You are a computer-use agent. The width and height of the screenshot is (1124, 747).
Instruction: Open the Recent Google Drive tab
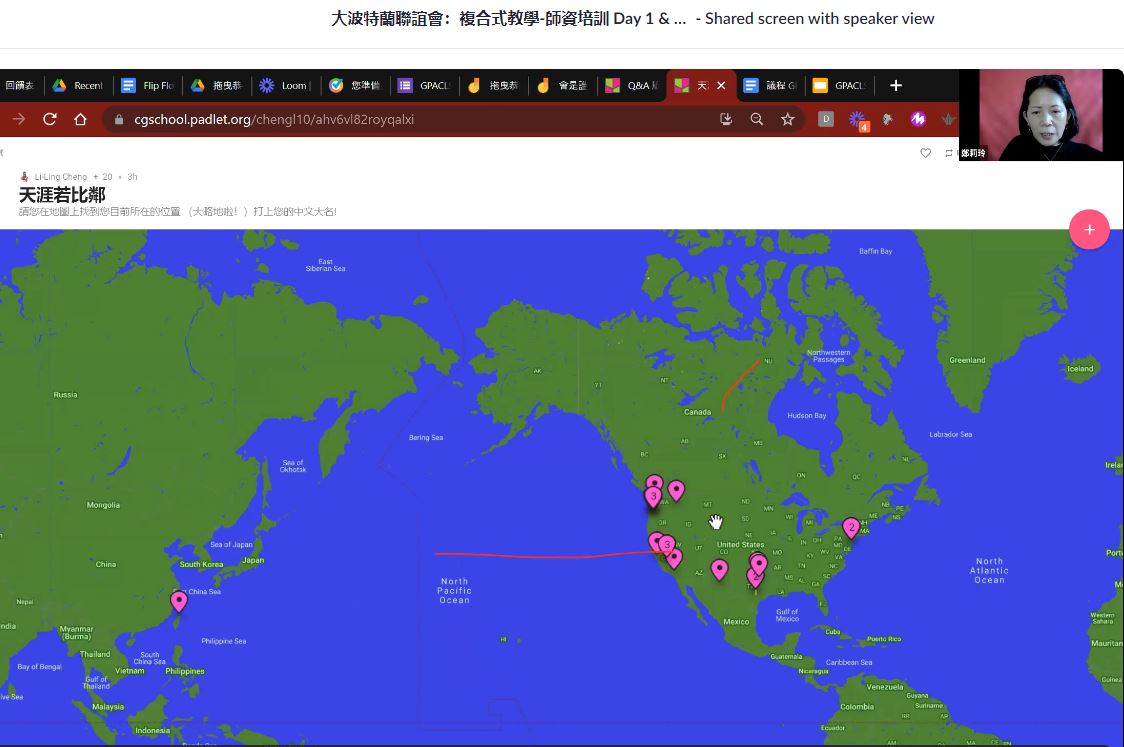78,86
